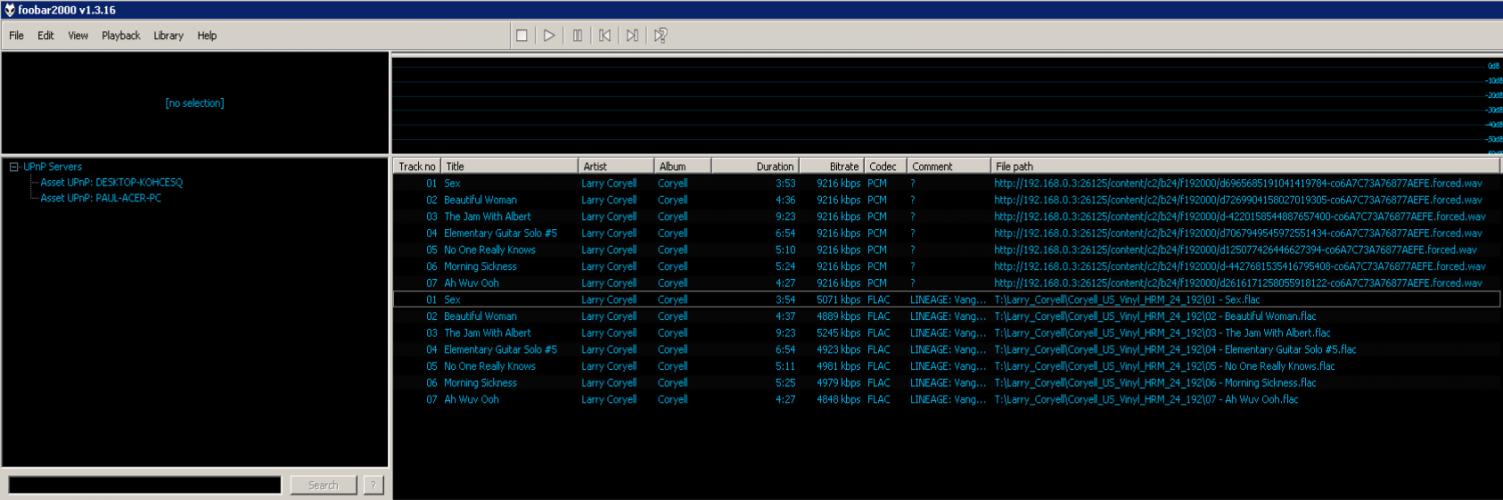Open the Library menu

[168, 36]
